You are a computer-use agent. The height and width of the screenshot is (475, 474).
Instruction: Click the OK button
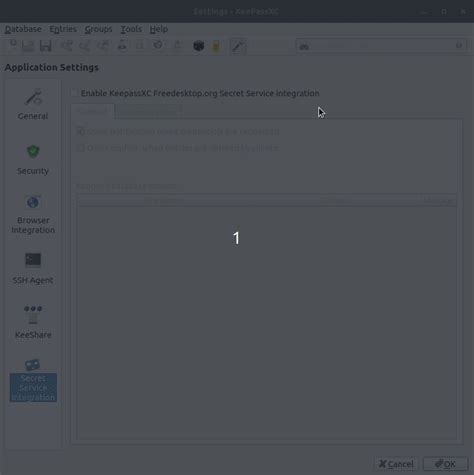(445, 464)
